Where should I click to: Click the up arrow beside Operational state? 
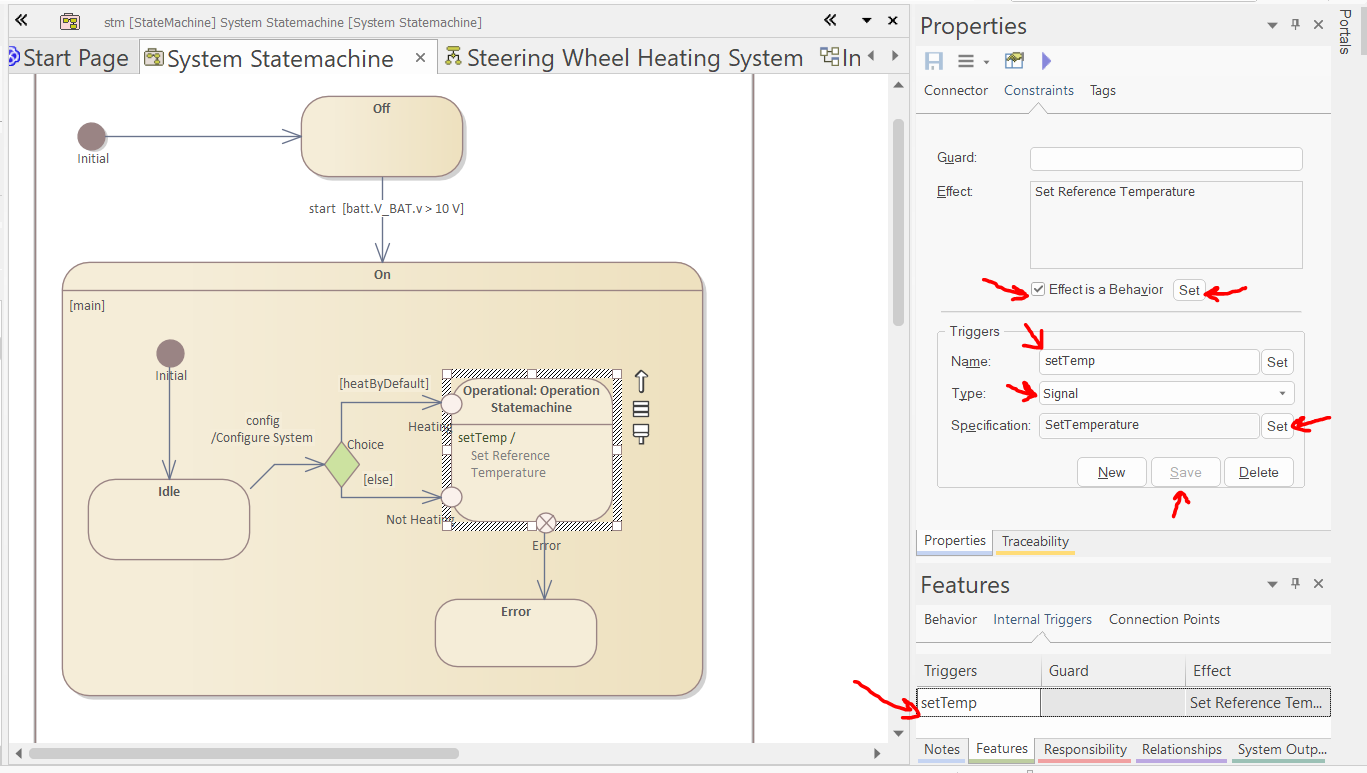click(x=641, y=381)
